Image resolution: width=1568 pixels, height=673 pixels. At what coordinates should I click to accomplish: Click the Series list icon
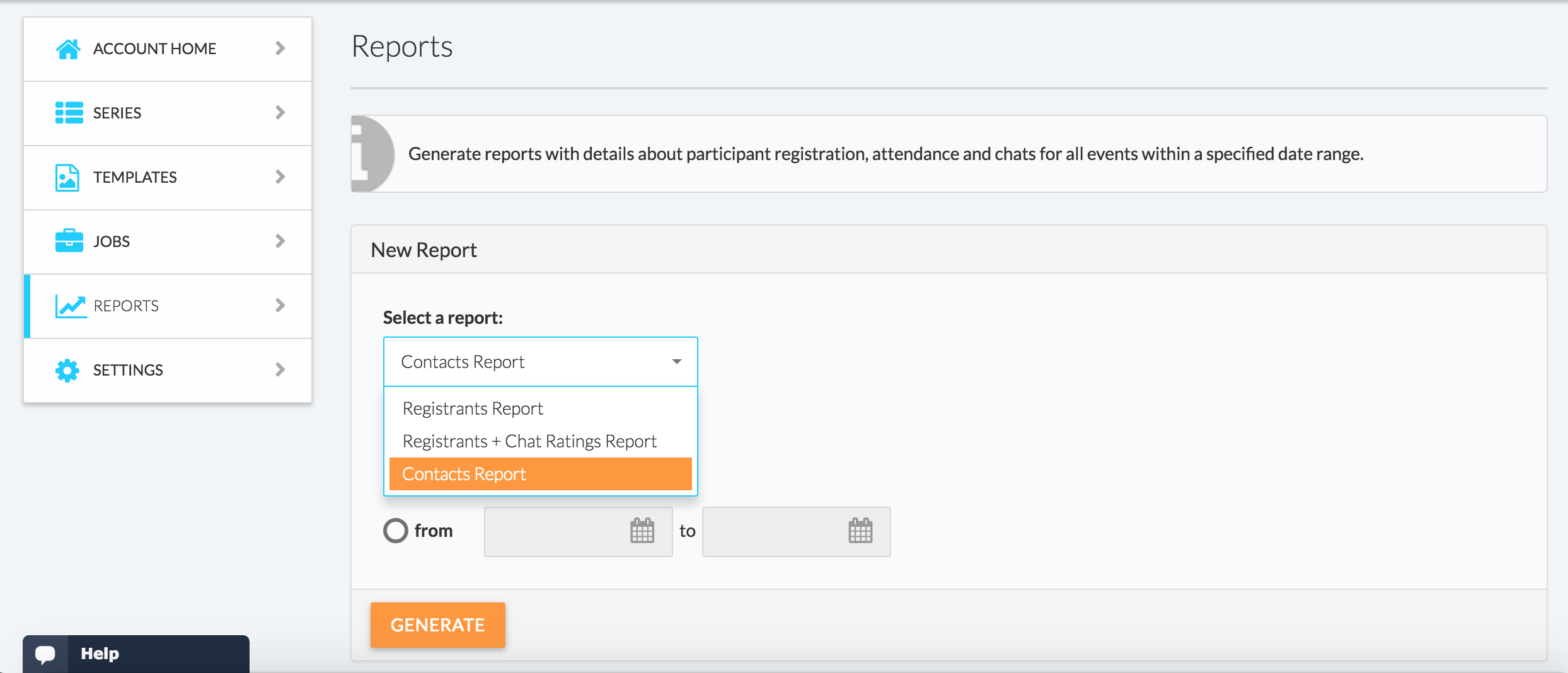click(x=69, y=113)
